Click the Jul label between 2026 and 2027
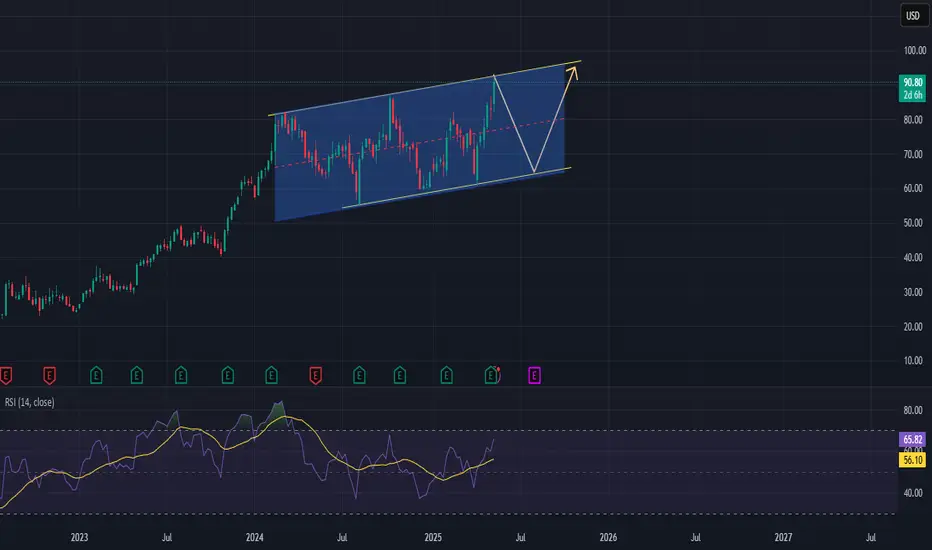Image resolution: width=932 pixels, height=550 pixels. 695,537
